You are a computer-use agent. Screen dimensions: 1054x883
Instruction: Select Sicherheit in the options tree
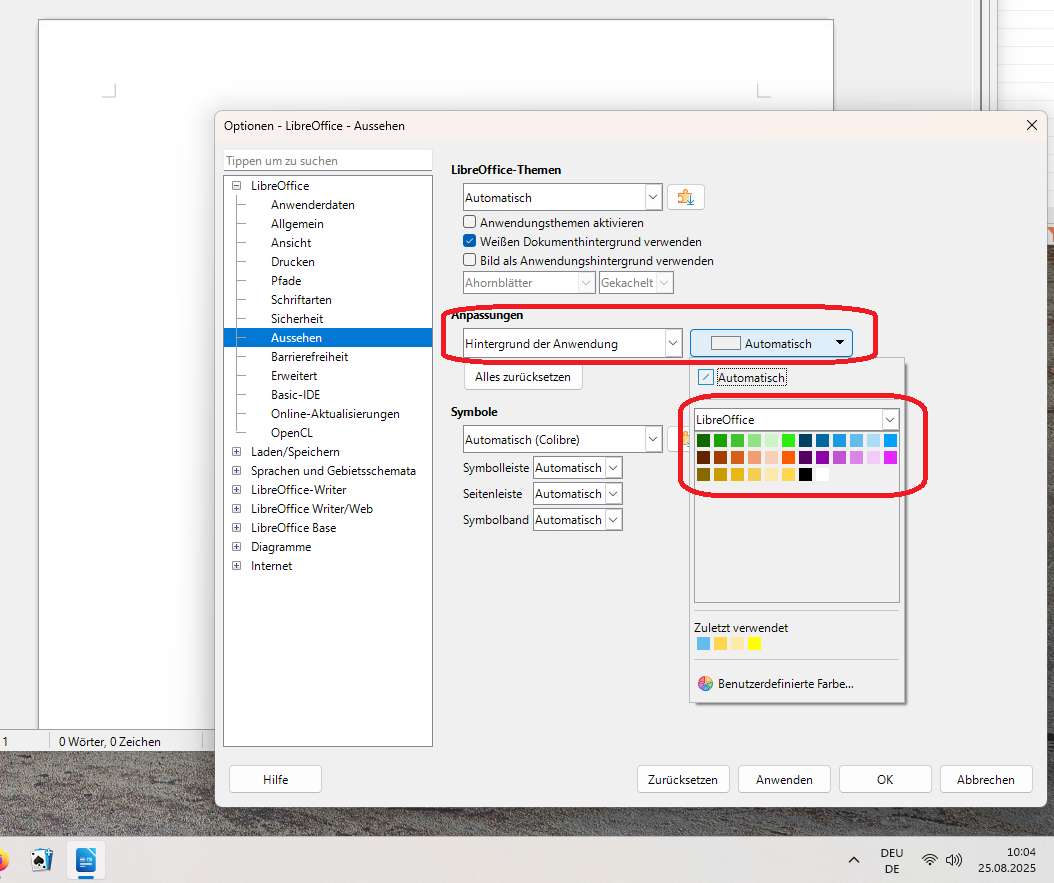tap(297, 319)
